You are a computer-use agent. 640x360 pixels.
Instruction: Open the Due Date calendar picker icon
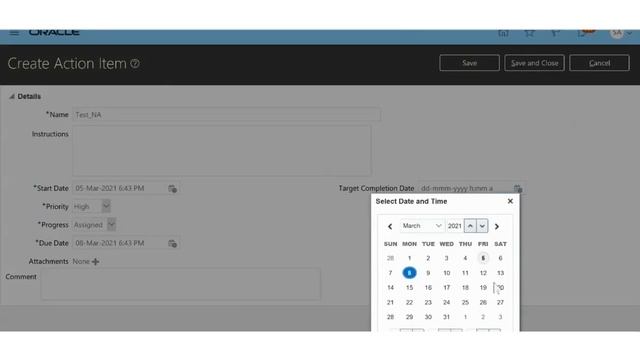click(x=172, y=244)
